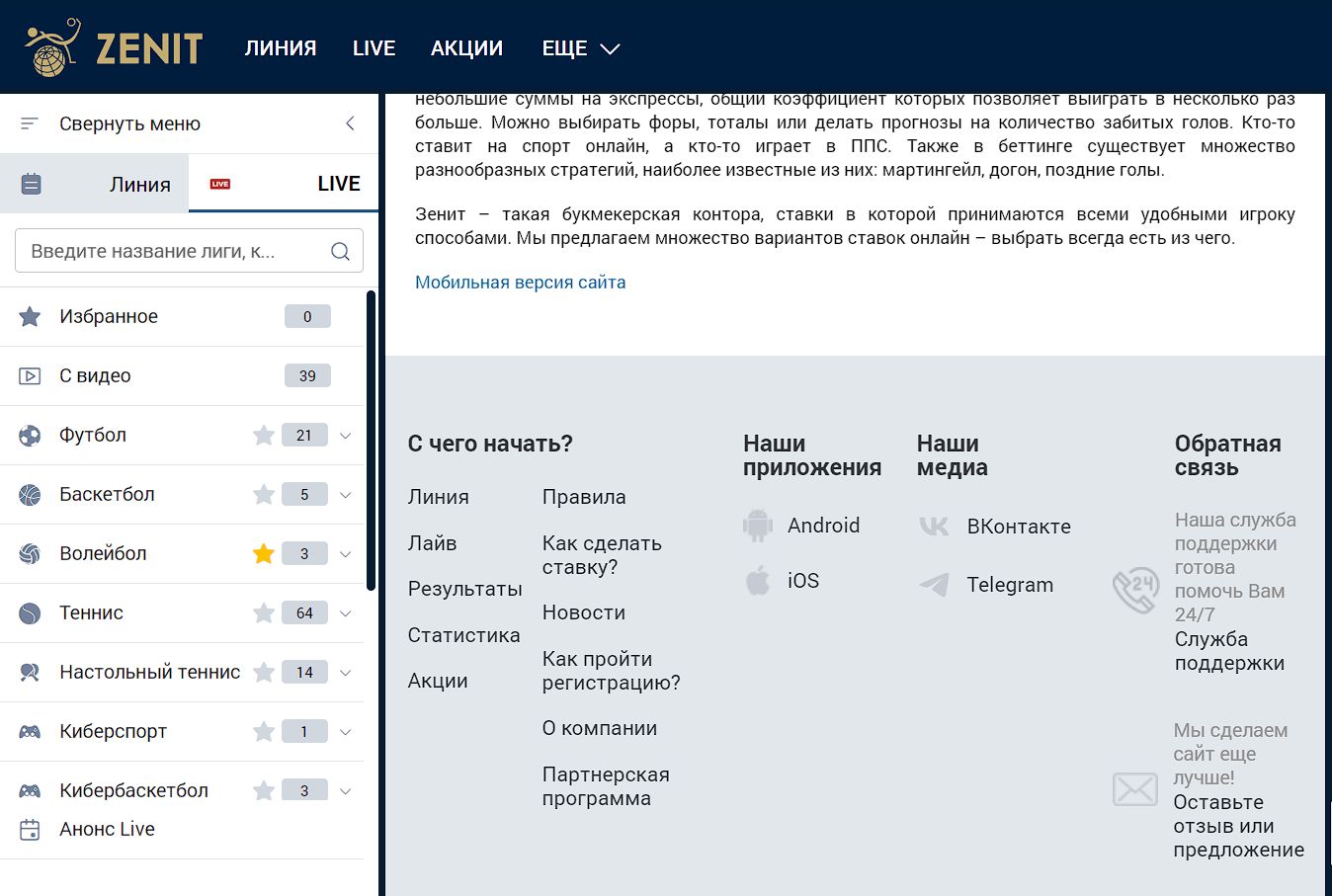Screen dimensions: 1332x896
Task: Open АКЦИИ in top navigation
Action: point(466,48)
